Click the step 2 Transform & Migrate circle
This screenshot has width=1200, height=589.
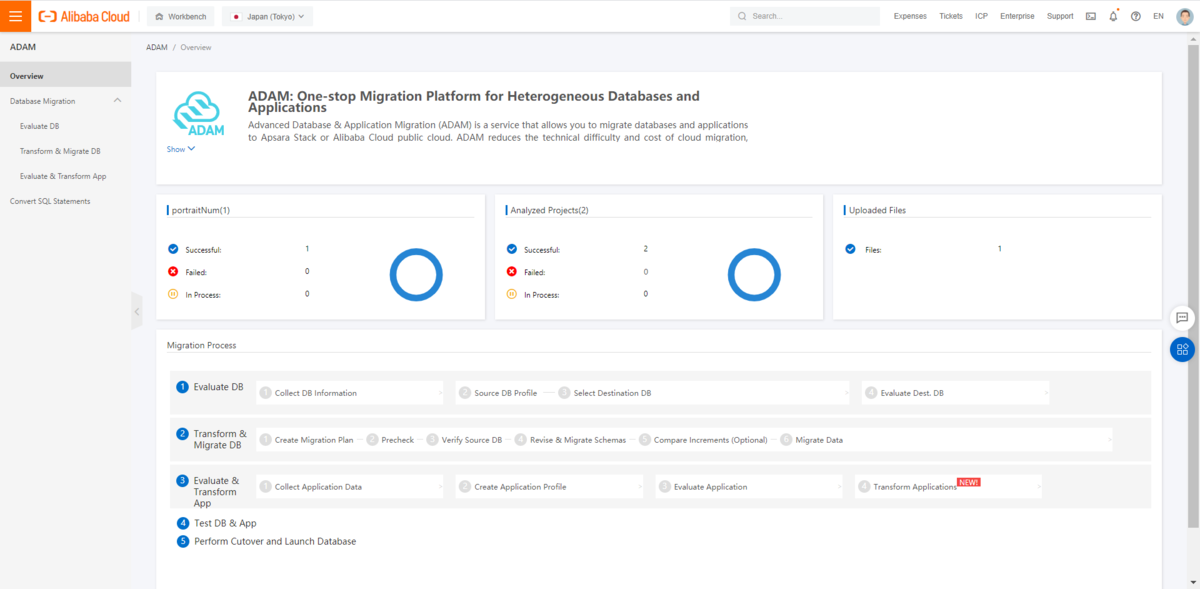182,434
